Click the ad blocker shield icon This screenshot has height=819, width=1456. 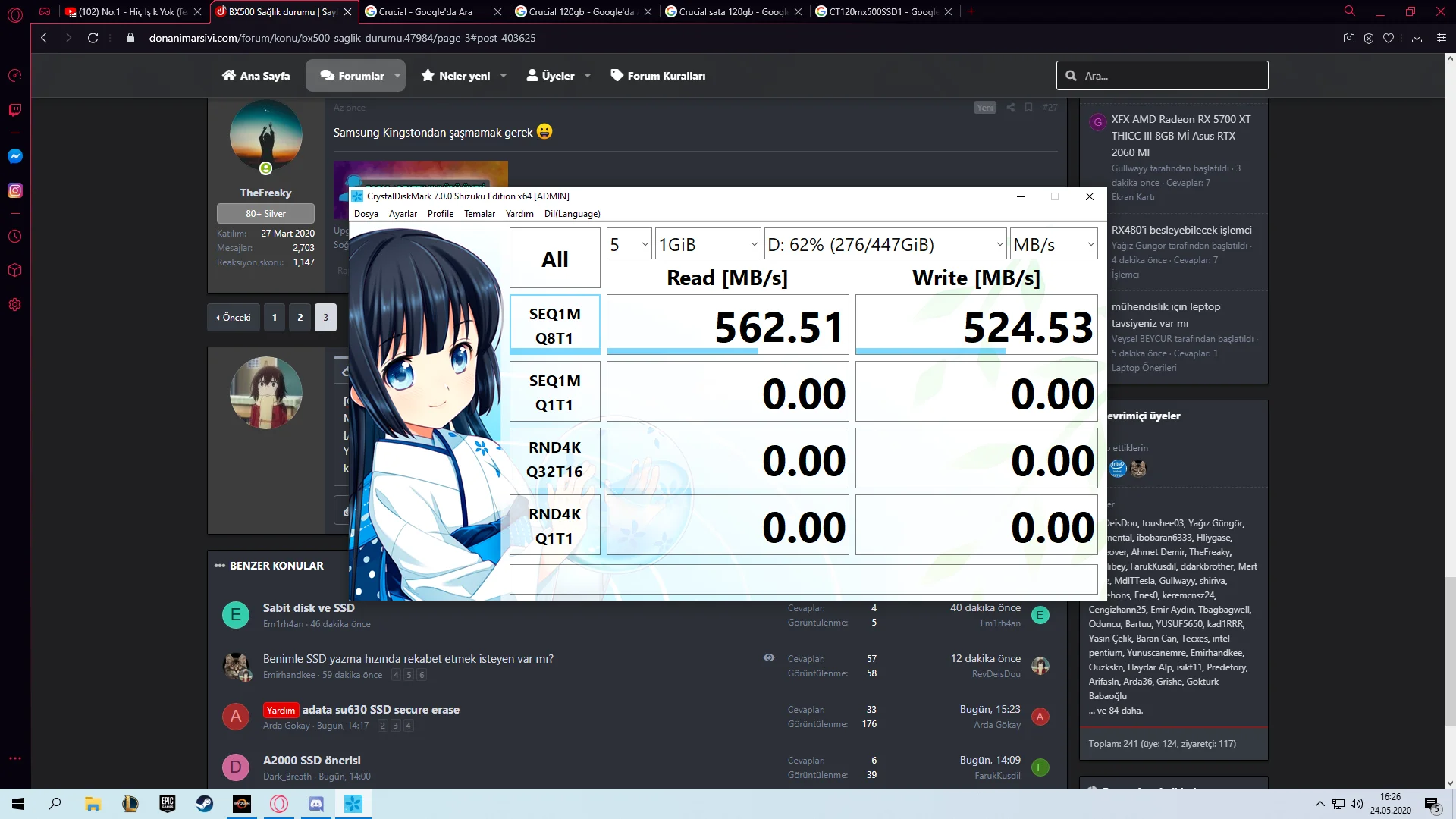tap(1368, 38)
